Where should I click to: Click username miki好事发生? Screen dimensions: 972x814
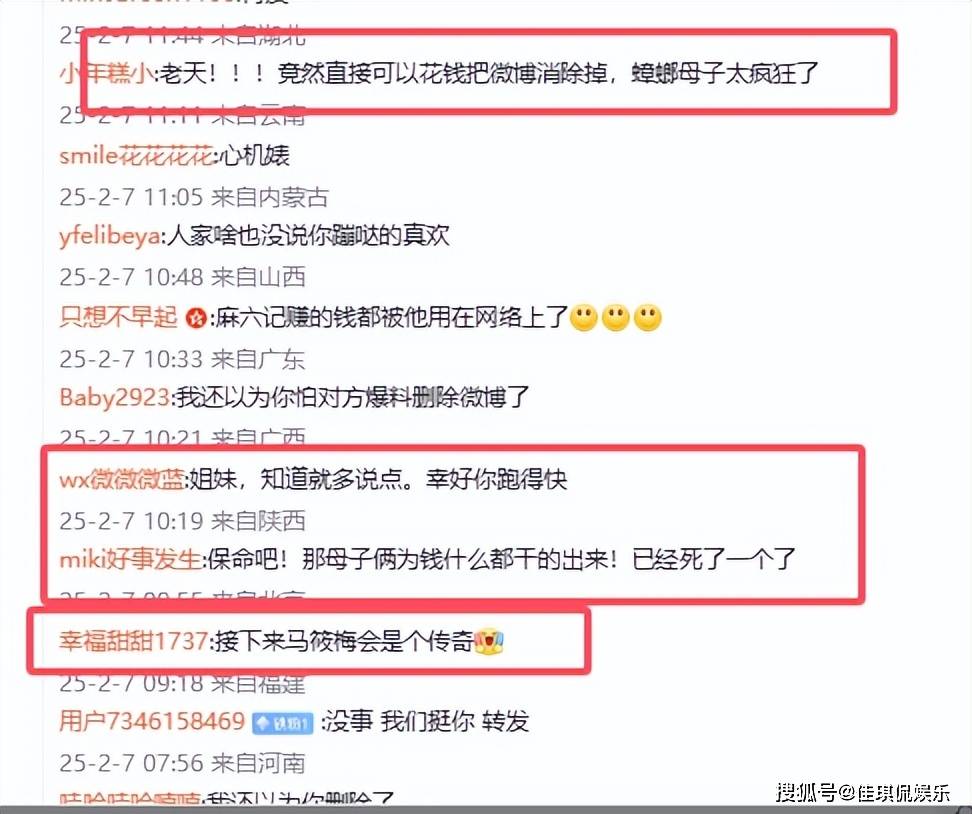(130, 560)
